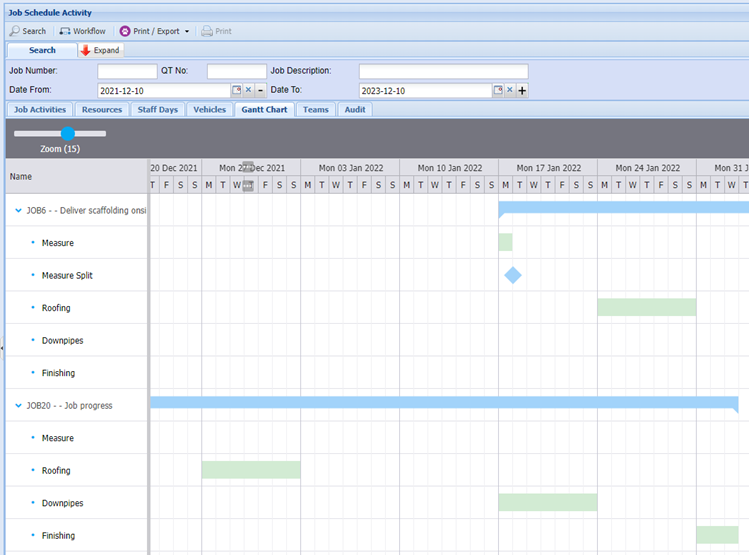
Task: Select the Search panel tab
Action: [x=42, y=50]
